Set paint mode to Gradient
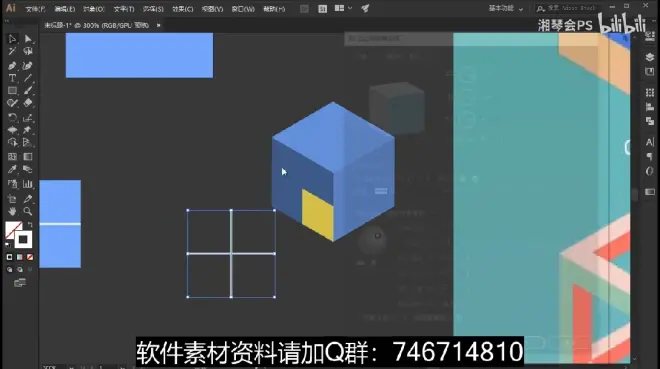Viewport: 660px width, 369px height. 19,257
